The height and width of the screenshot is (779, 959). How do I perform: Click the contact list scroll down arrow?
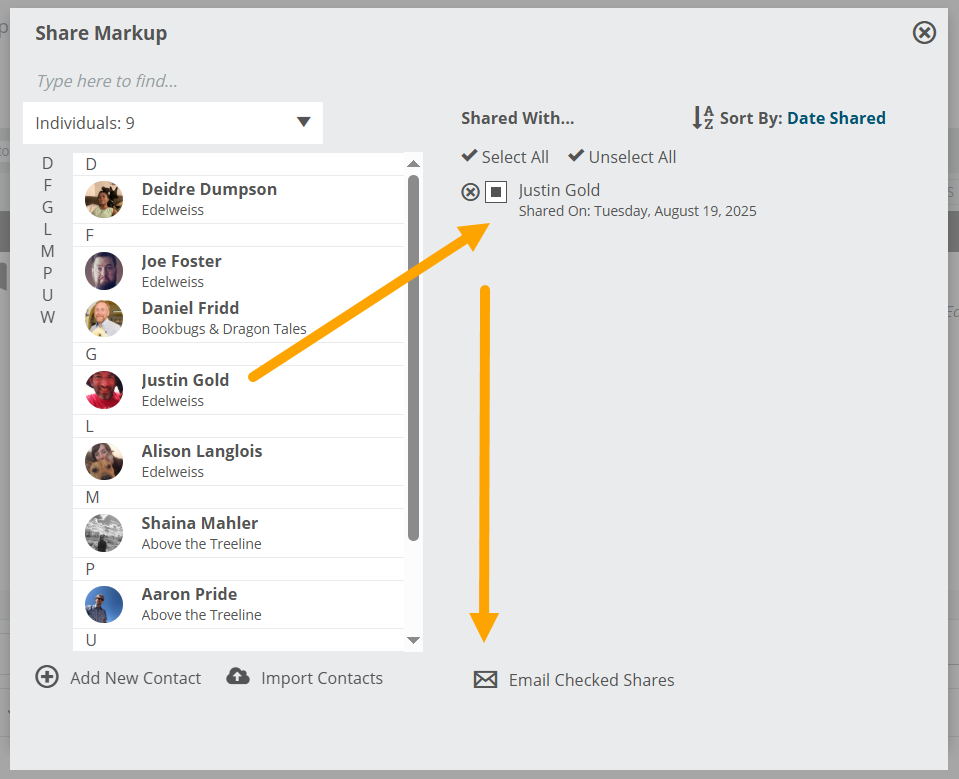413,640
